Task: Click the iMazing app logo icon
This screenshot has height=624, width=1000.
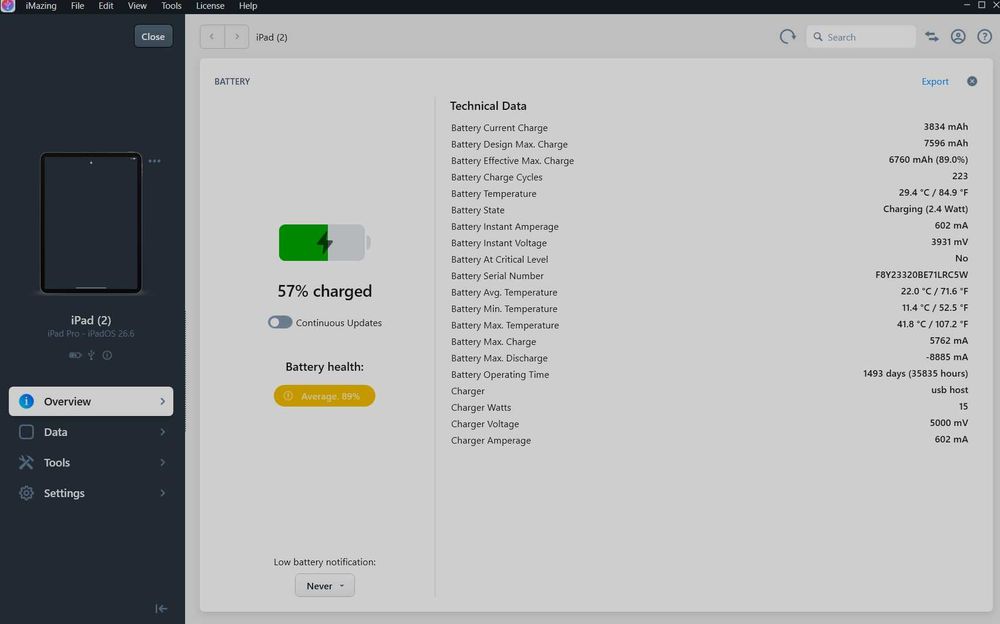Action: pos(8,6)
